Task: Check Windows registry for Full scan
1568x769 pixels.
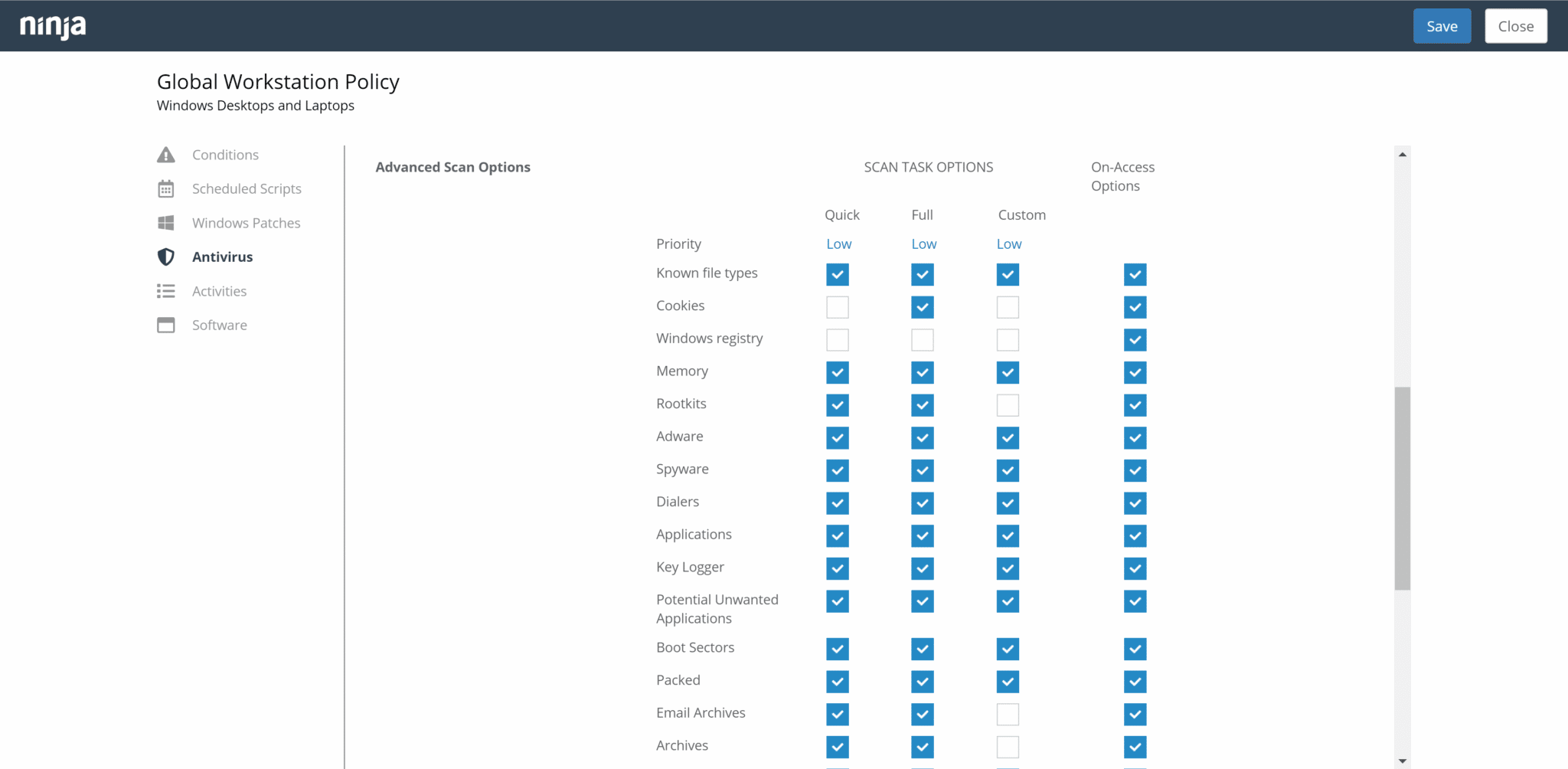Action: pos(923,339)
